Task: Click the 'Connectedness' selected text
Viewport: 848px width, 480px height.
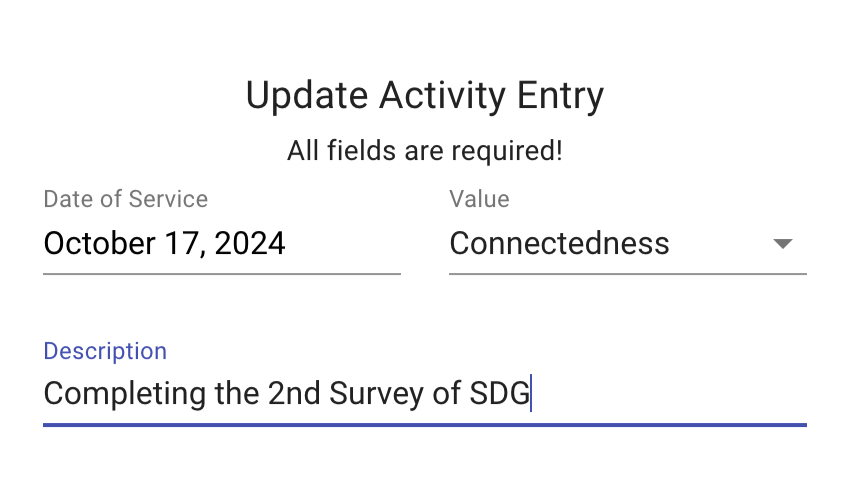Action: (x=559, y=244)
